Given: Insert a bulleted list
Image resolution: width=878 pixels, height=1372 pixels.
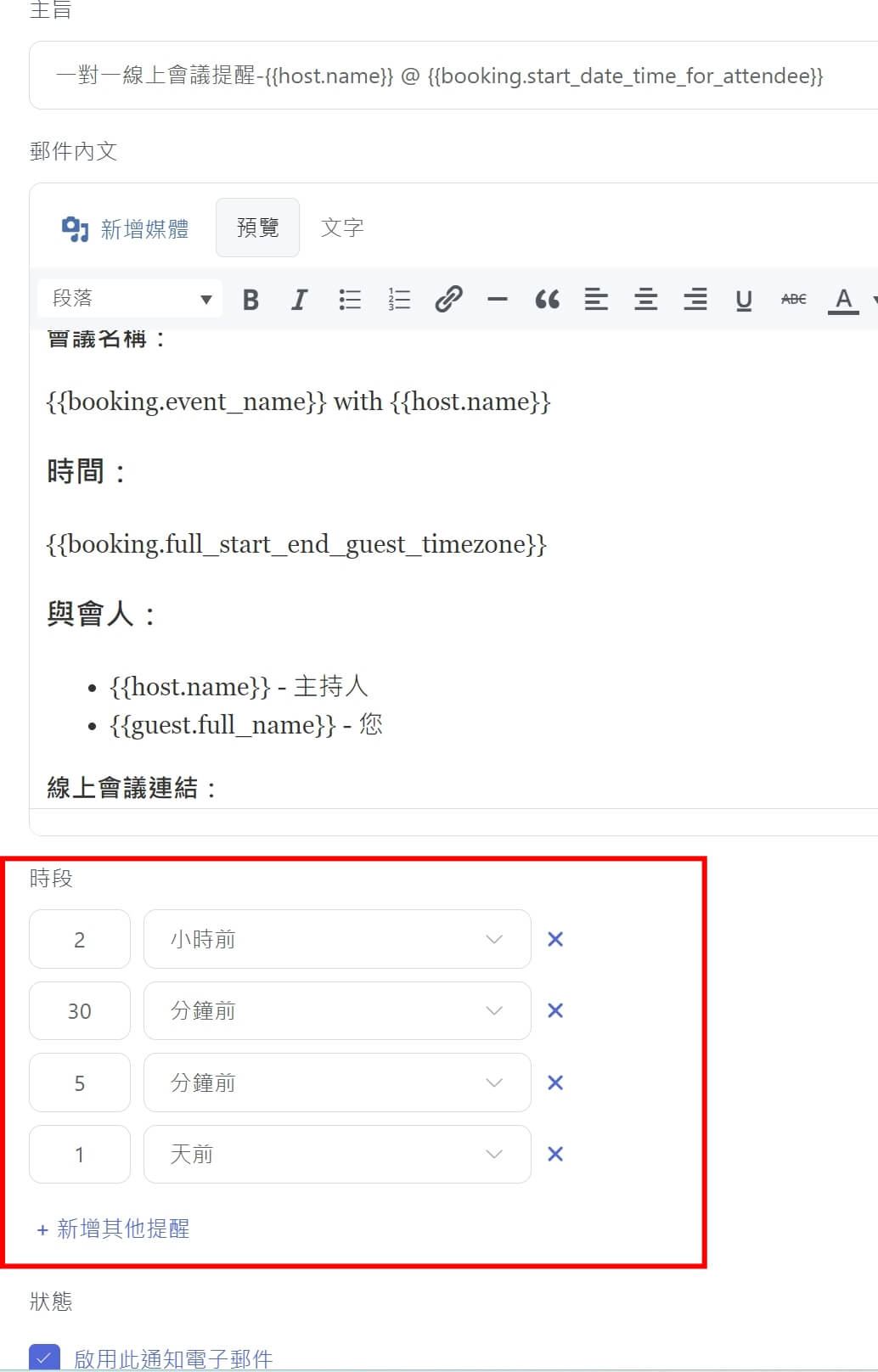Looking at the screenshot, I should [x=349, y=300].
